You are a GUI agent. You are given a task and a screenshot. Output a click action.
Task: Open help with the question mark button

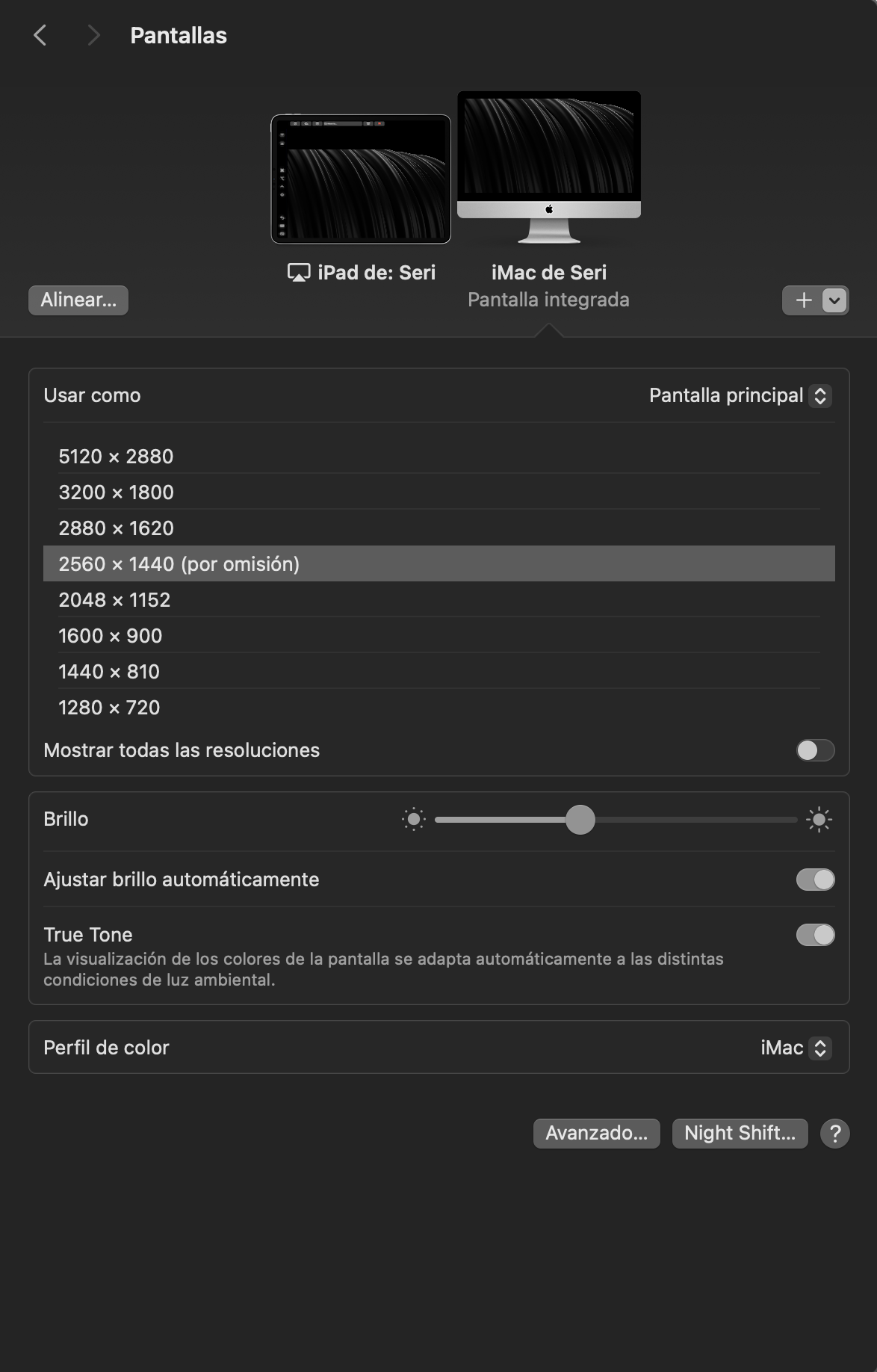tap(835, 1134)
